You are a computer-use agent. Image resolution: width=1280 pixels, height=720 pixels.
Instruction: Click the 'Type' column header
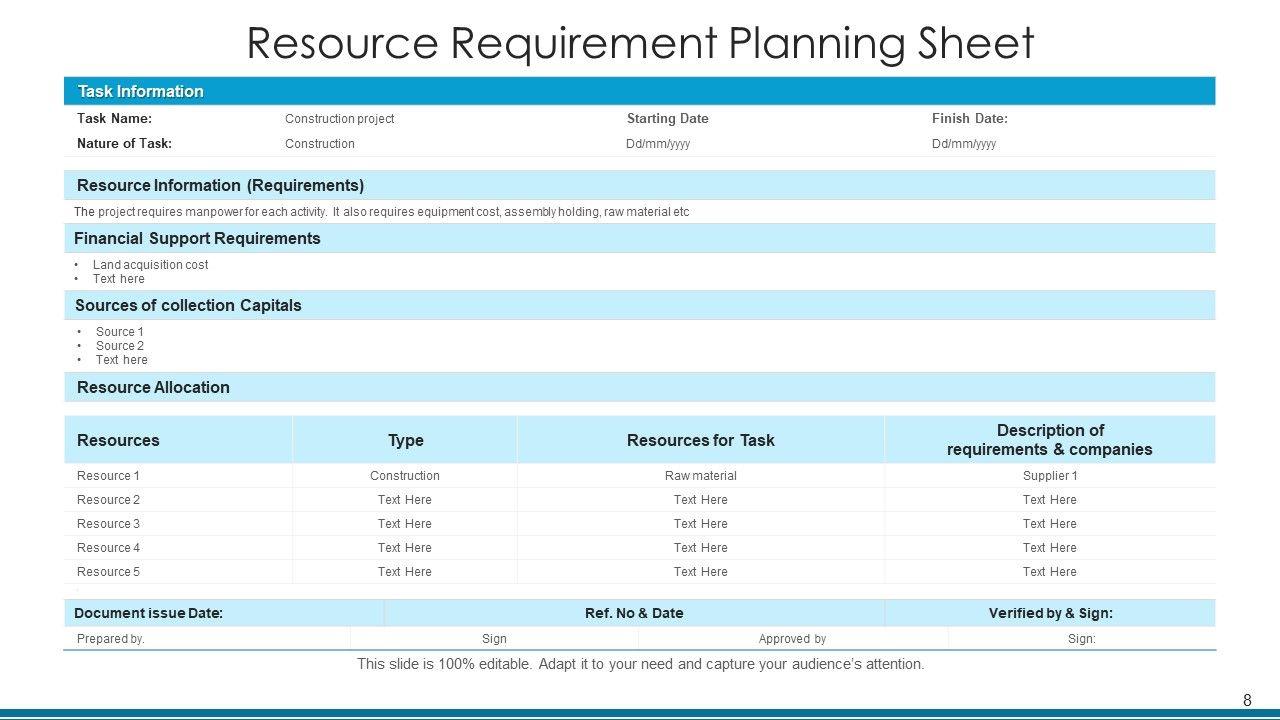[405, 440]
